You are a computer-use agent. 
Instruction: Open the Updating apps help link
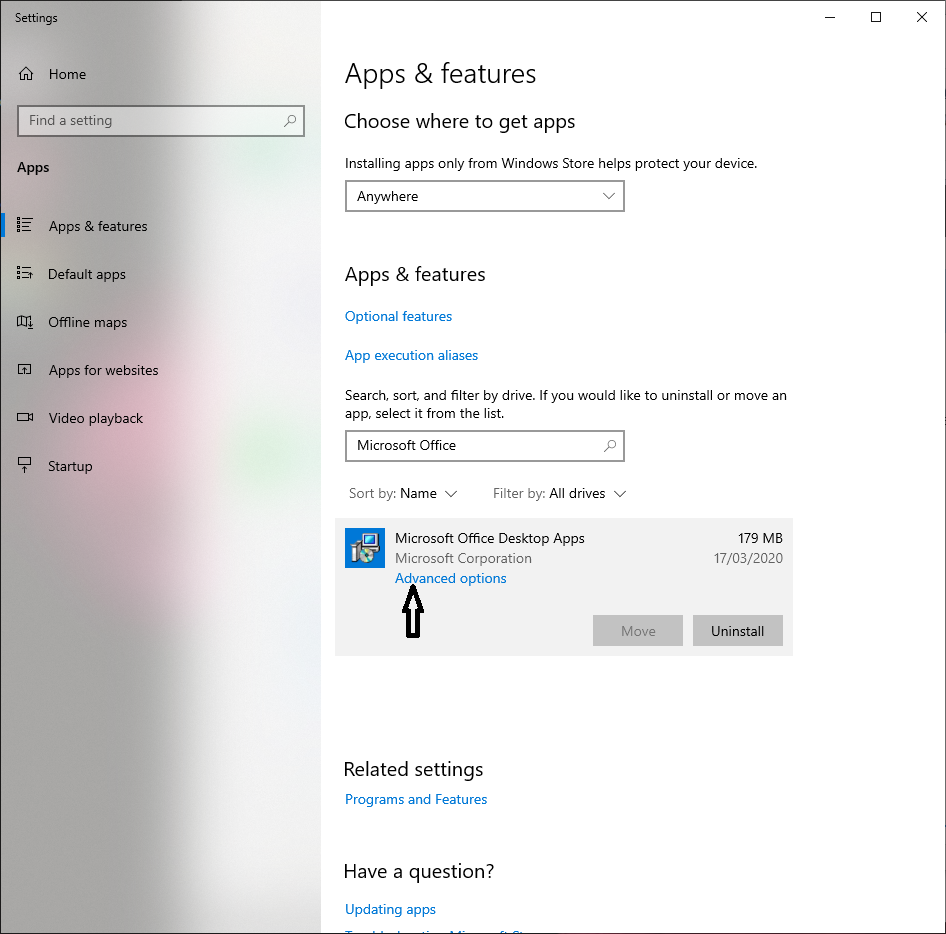tap(390, 909)
